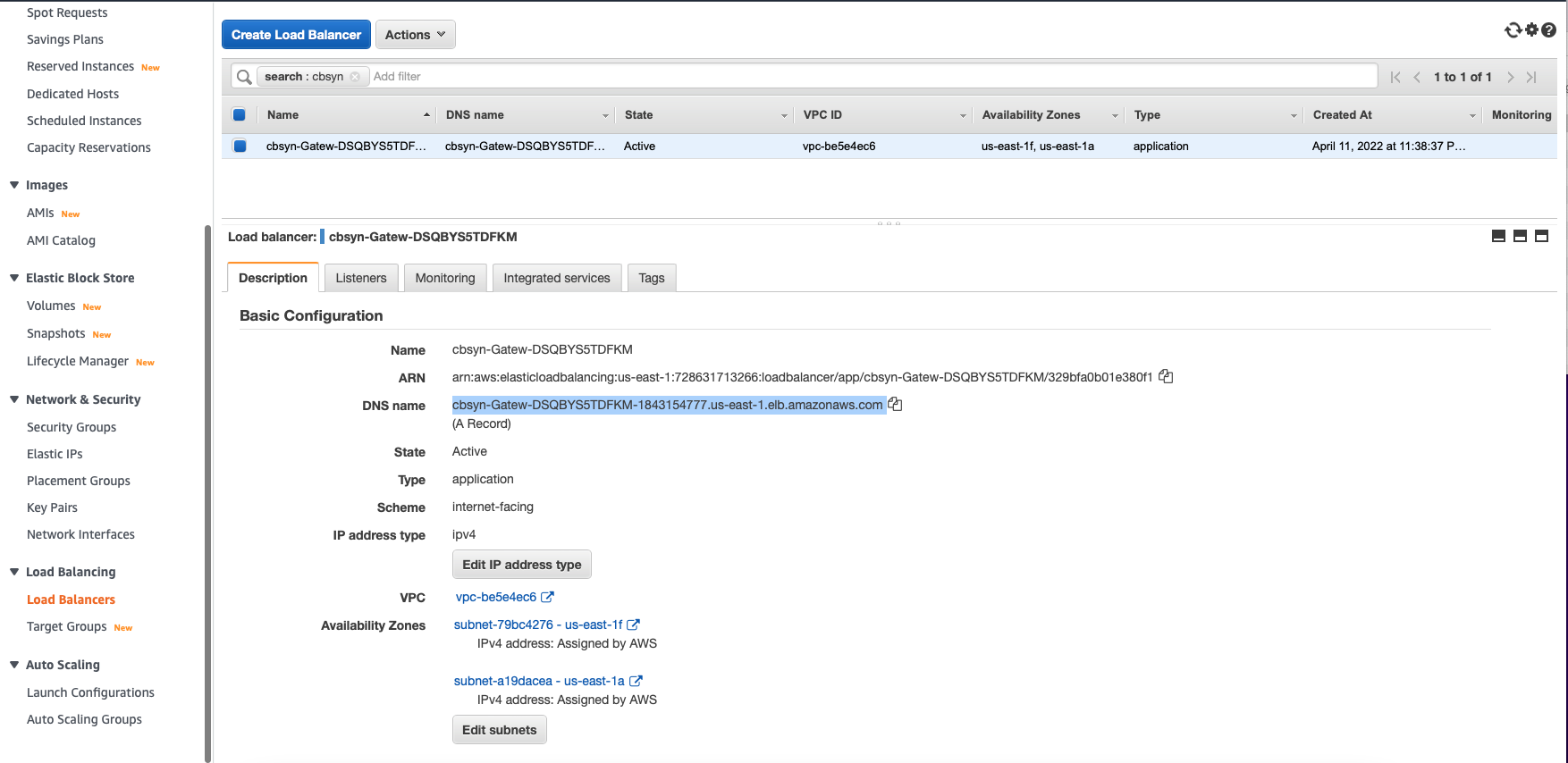Open Load Balancers in sidebar
Viewport: 1568px width, 763px height.
tap(71, 599)
